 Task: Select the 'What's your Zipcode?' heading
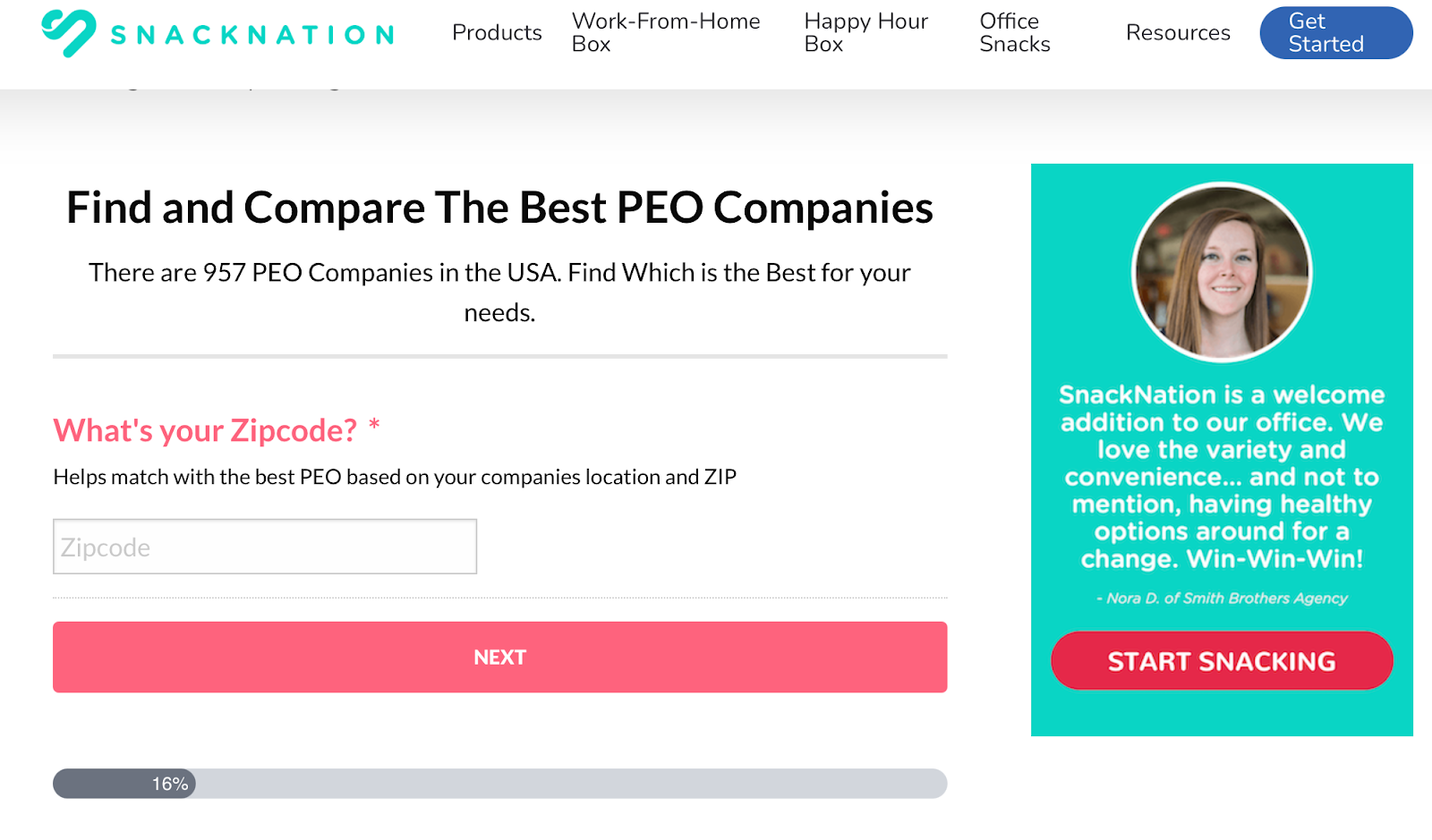(x=203, y=430)
